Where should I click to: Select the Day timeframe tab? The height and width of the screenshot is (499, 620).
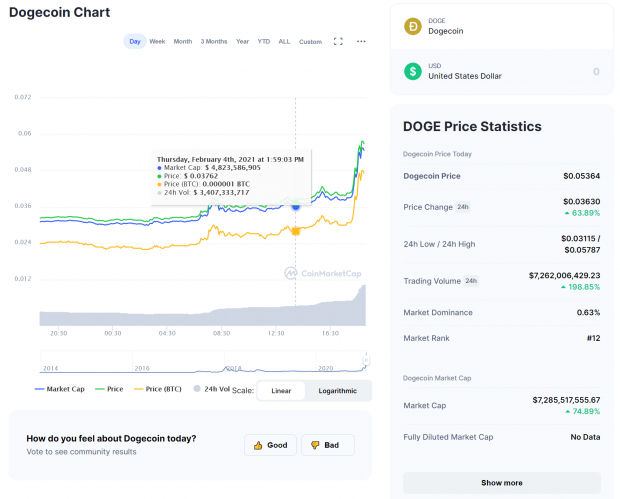(x=135, y=42)
